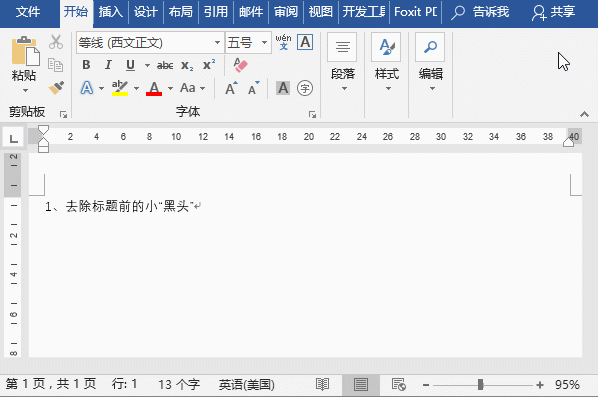
Task: Click the page count 第1页,共1页 status
Action: click(x=51, y=384)
